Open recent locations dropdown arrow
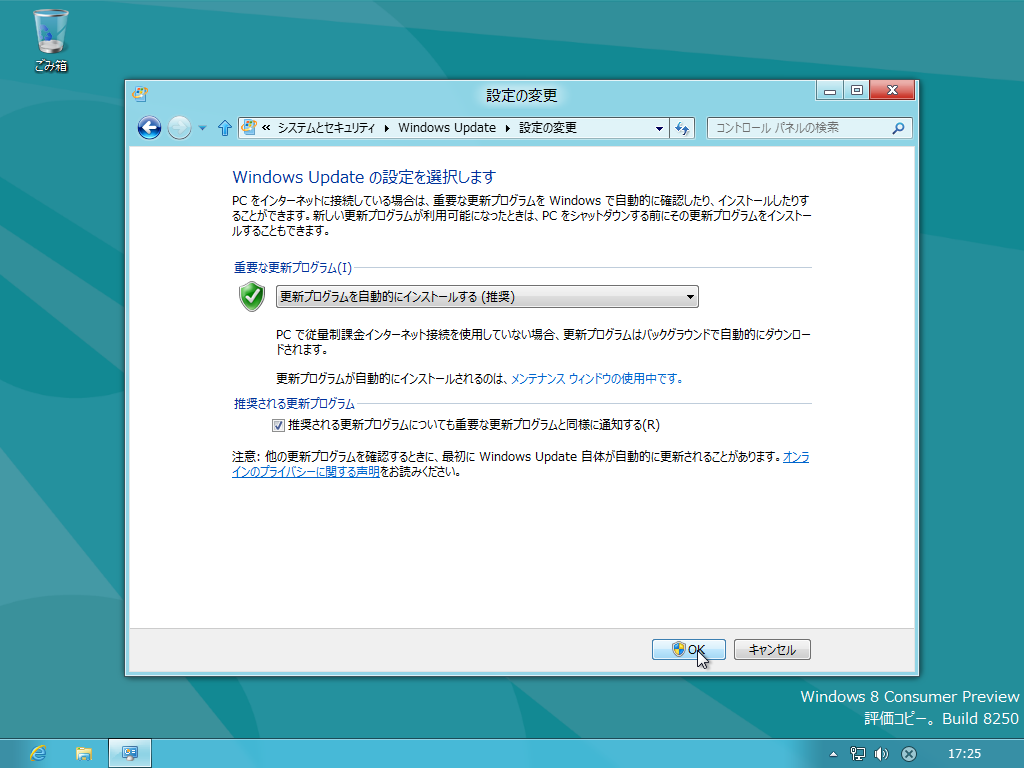1024x768 pixels. point(202,128)
